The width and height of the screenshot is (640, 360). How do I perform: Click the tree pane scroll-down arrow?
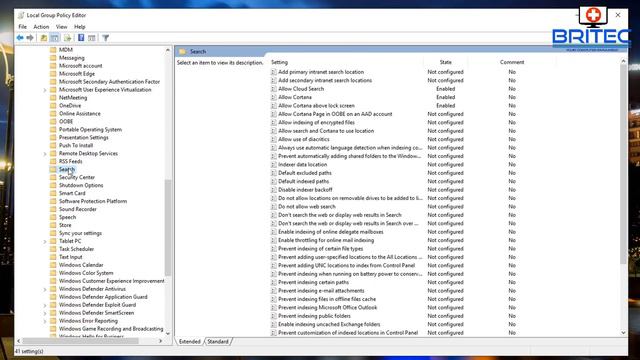(168, 333)
